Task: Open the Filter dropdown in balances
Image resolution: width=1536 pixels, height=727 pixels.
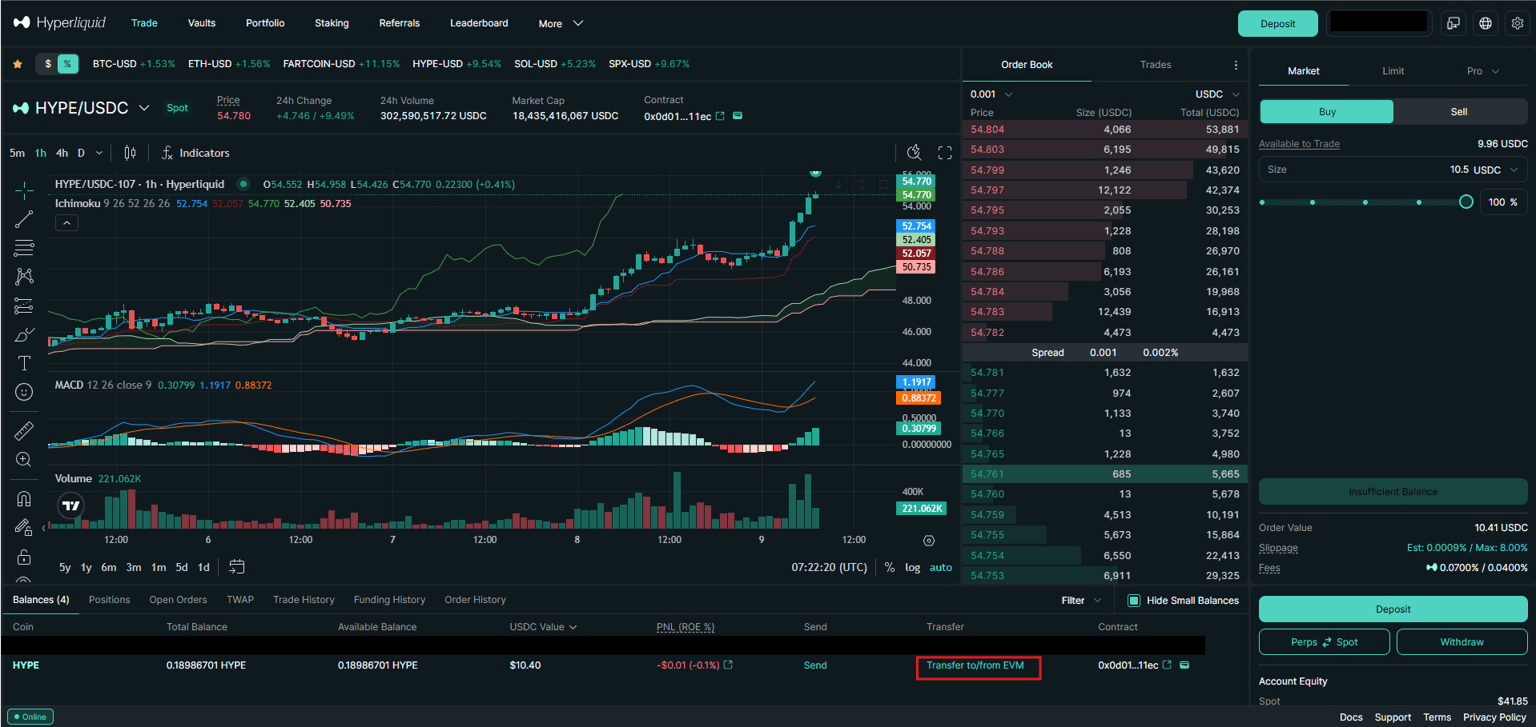Action: point(1081,601)
